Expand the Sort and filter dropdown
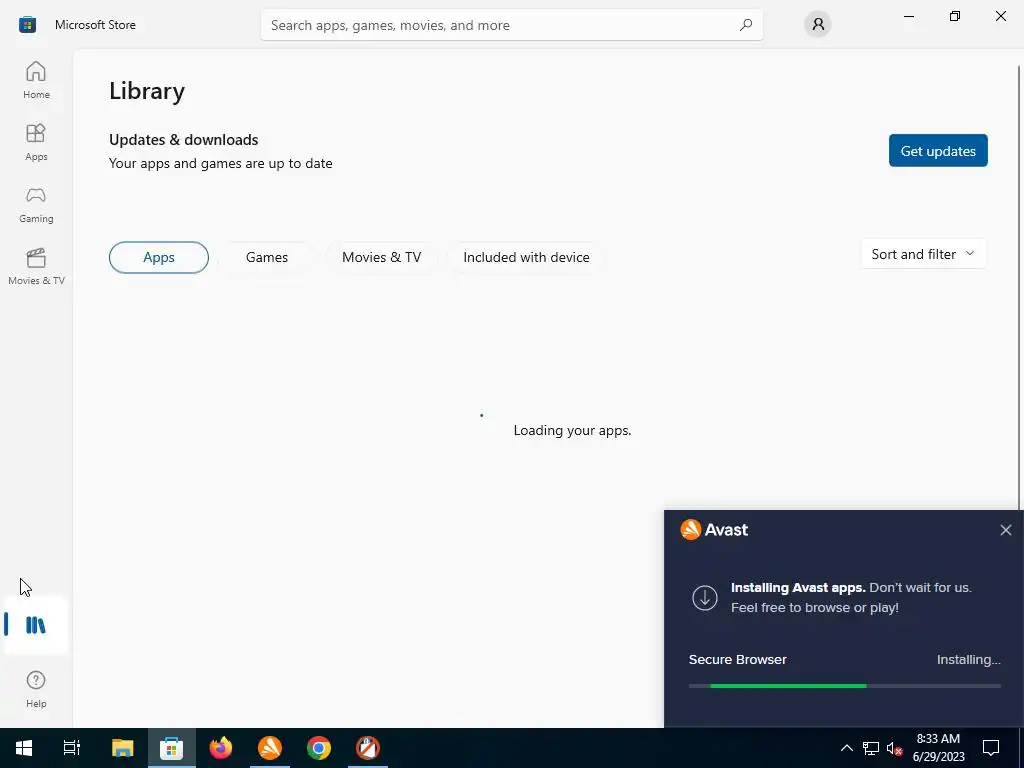This screenshot has width=1024, height=768. click(923, 254)
